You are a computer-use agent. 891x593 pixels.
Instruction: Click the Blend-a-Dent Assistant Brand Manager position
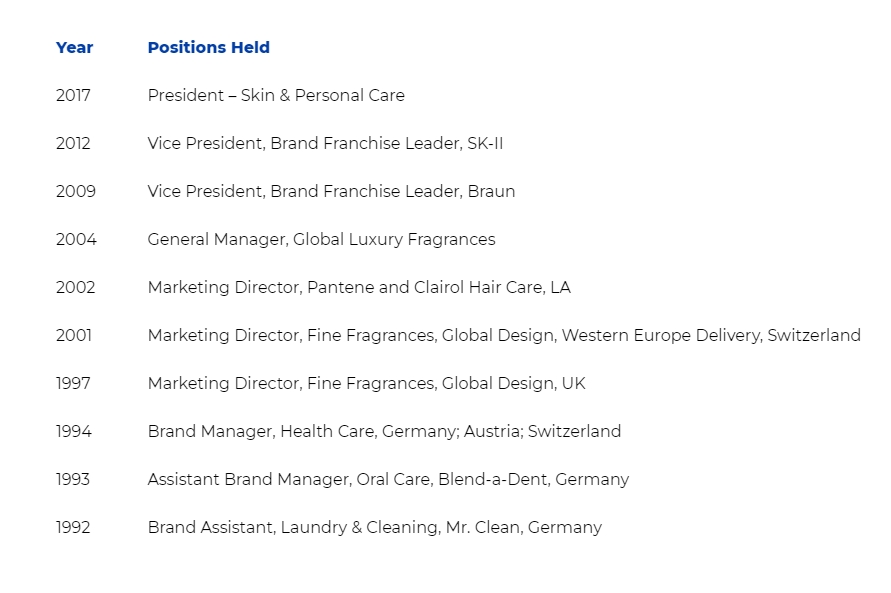(388, 479)
